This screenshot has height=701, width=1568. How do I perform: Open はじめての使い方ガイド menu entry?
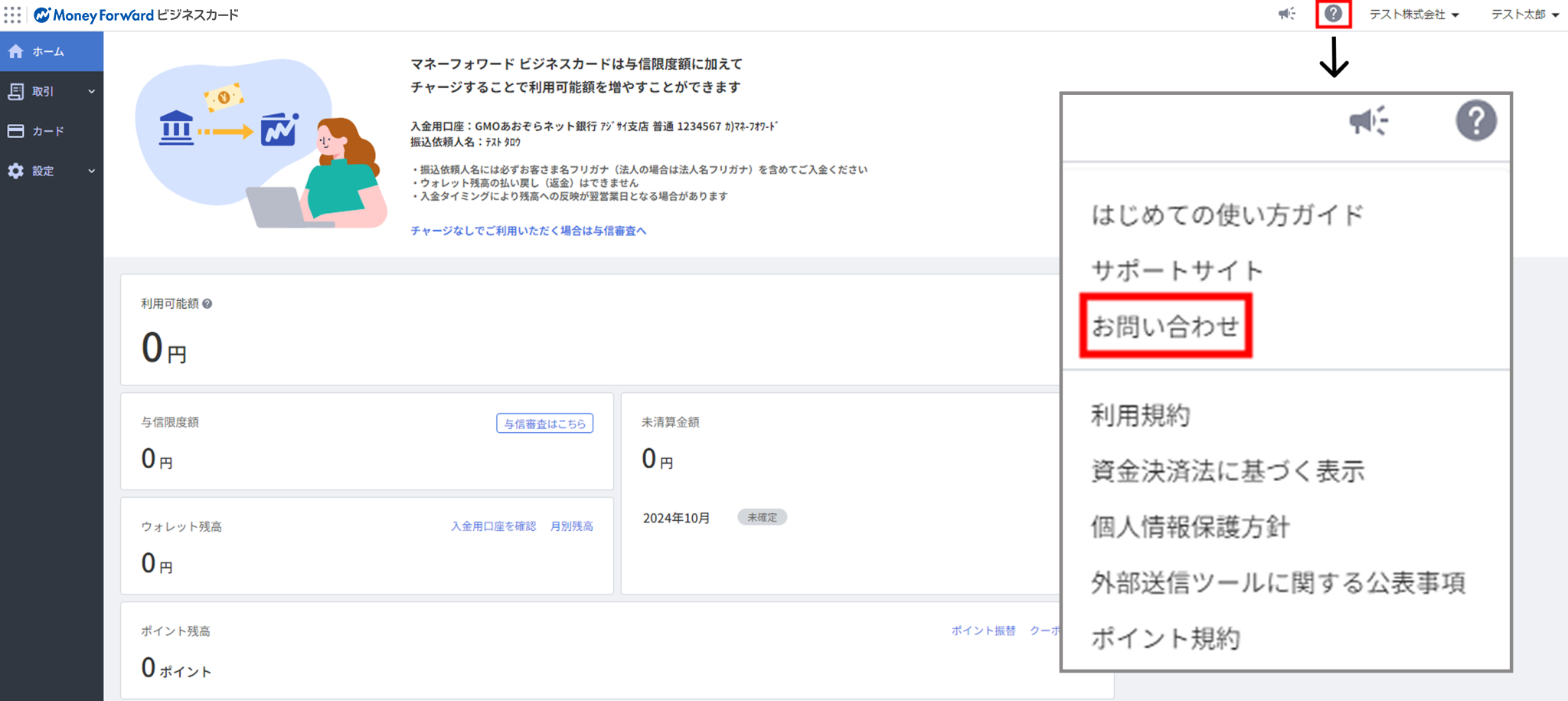1227,215
